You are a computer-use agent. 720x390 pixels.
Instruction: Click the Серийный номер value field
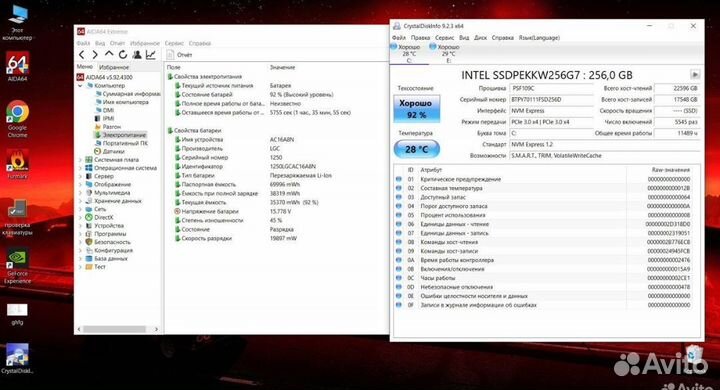[551, 99]
